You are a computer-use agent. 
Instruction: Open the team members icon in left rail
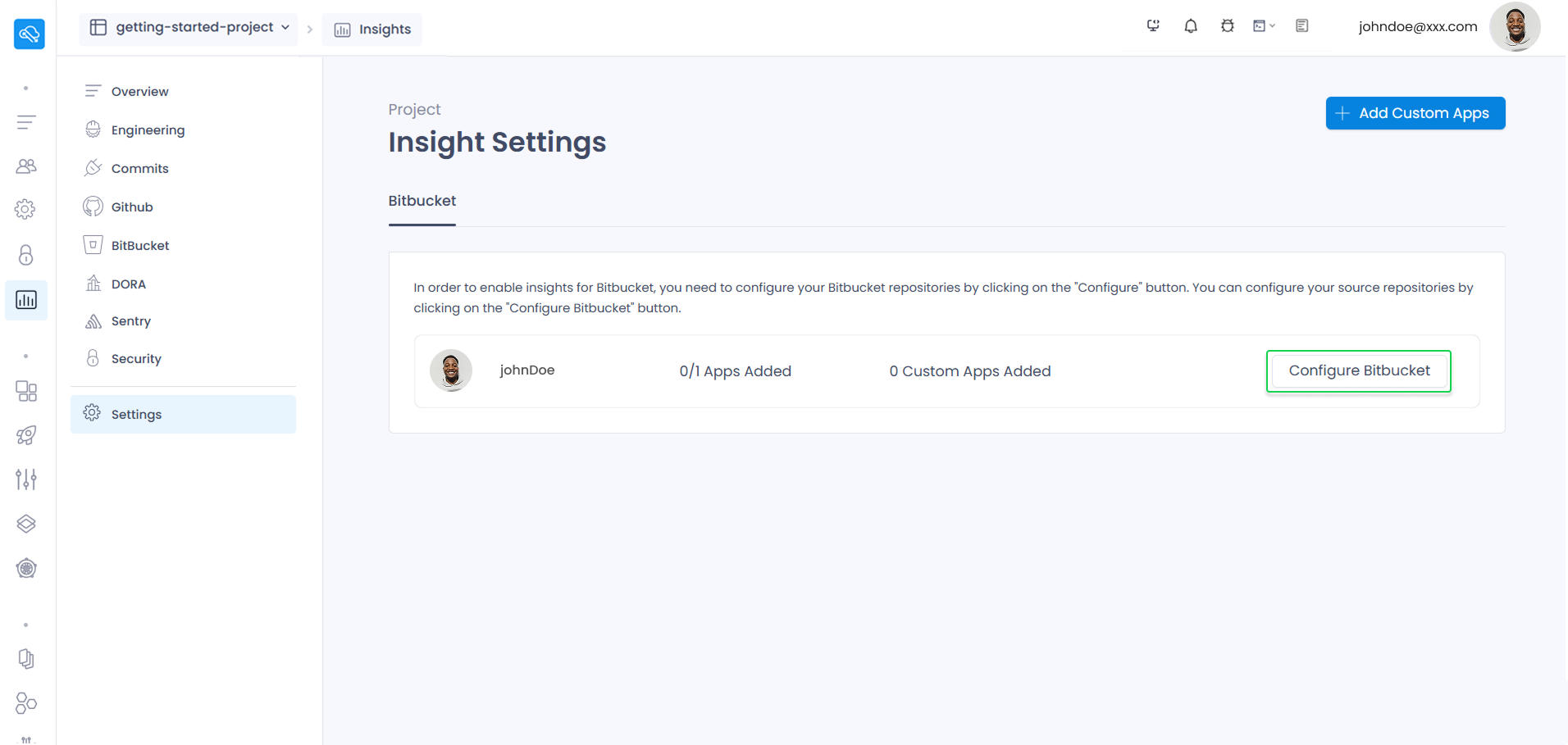(x=26, y=166)
